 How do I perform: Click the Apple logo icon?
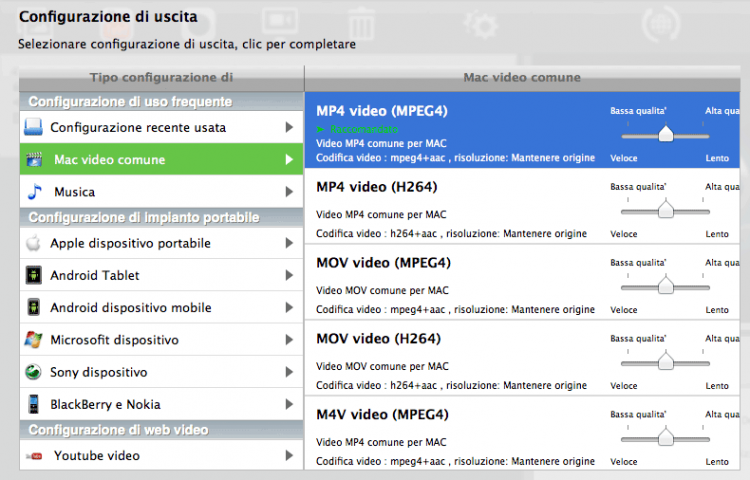33,243
